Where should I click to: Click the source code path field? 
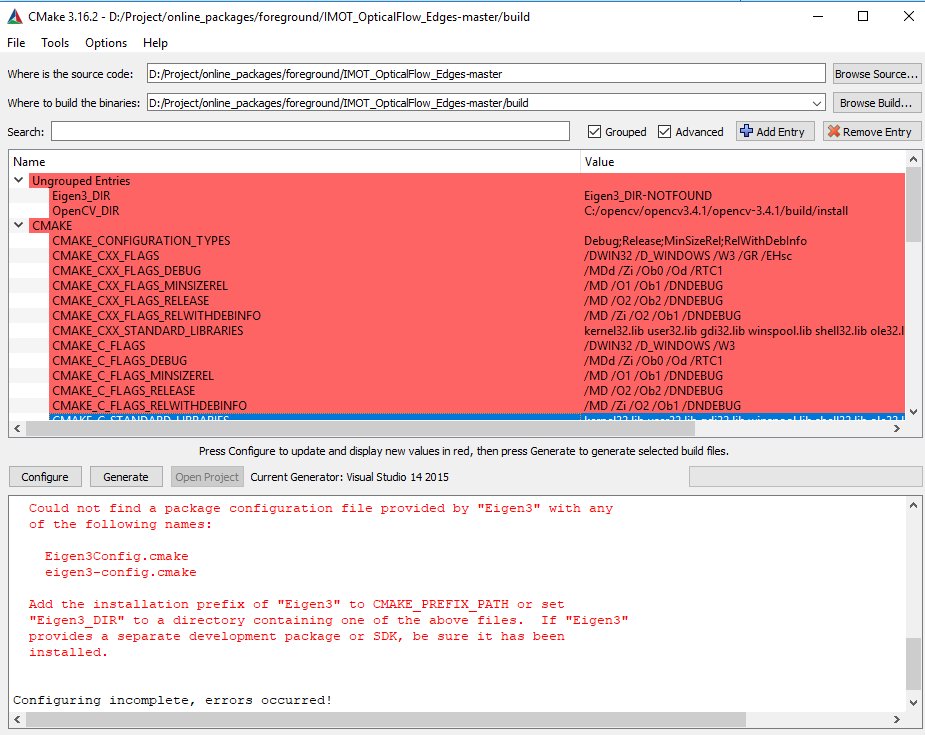tap(486, 74)
